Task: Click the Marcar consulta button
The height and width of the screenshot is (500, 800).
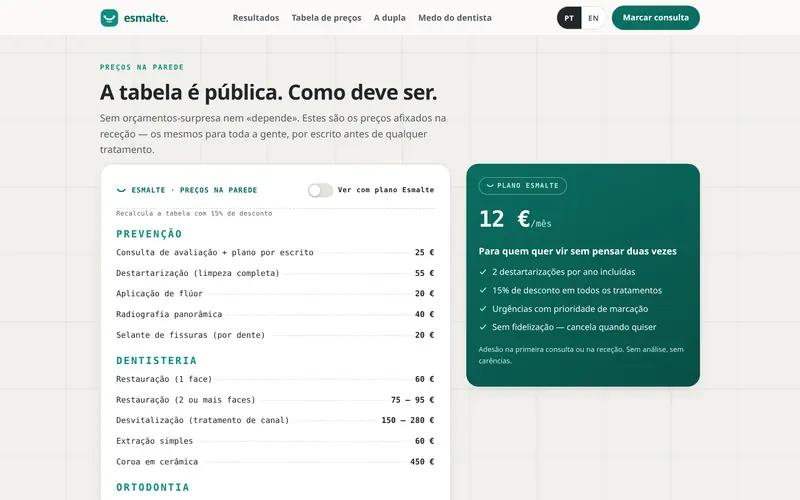Action: click(x=656, y=18)
